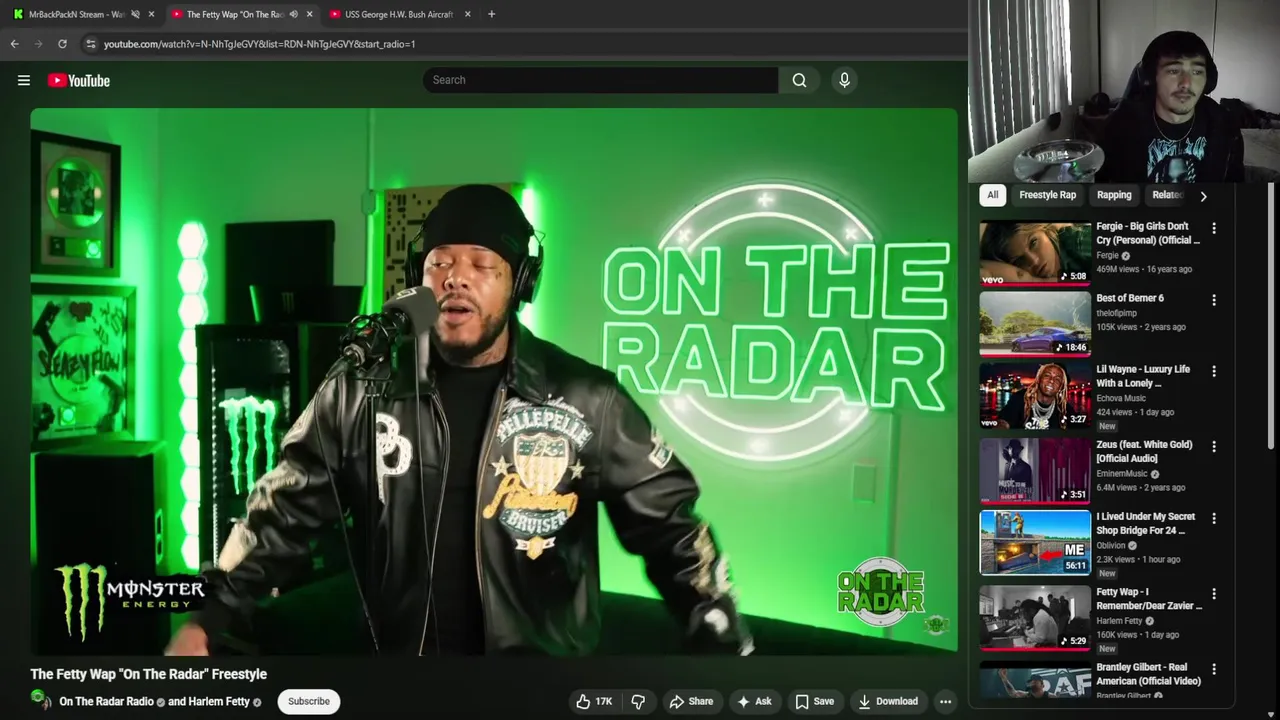
Task: Unmute the MrBackPackN Stream tab
Action: pos(135,14)
